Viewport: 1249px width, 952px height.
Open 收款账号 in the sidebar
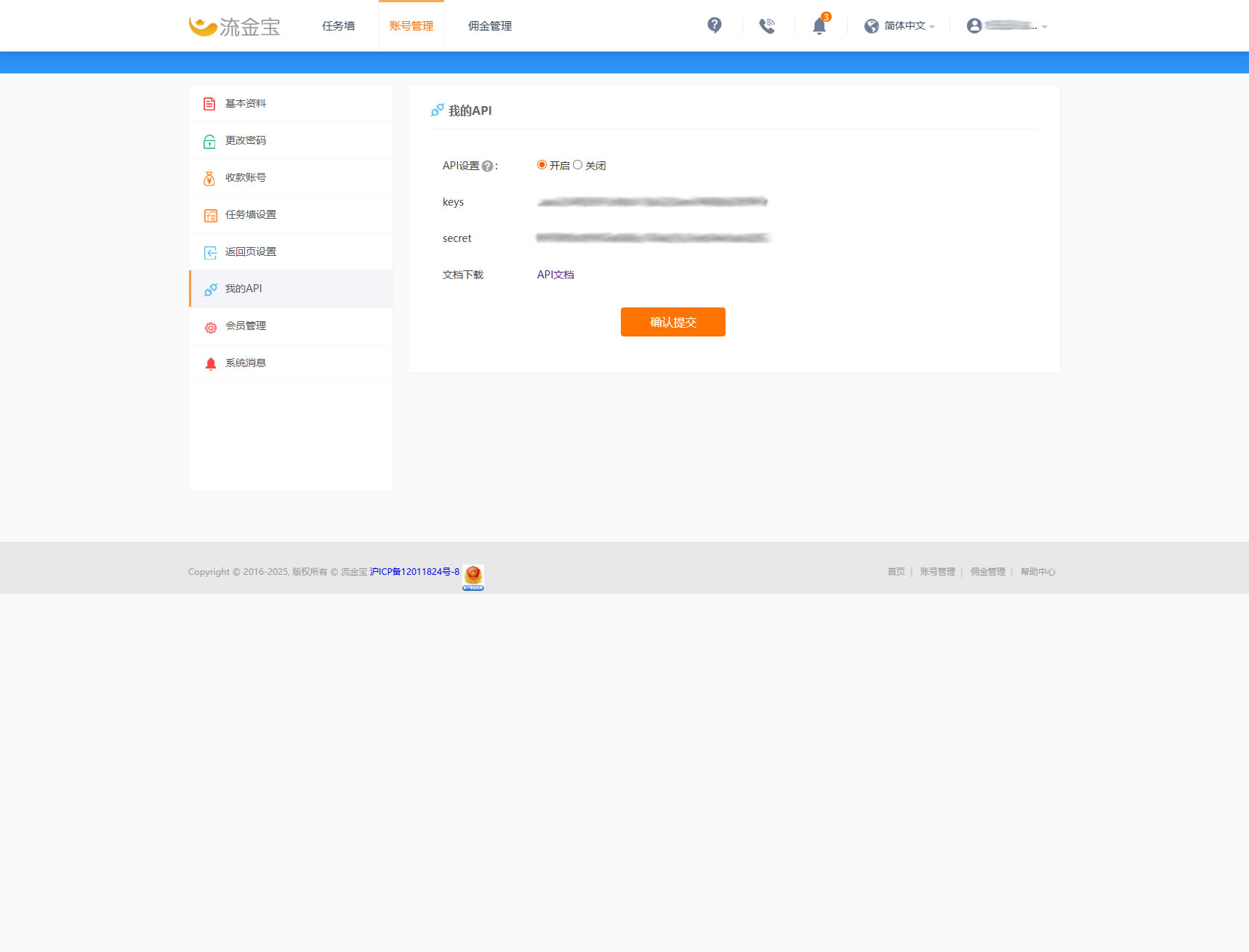(246, 178)
